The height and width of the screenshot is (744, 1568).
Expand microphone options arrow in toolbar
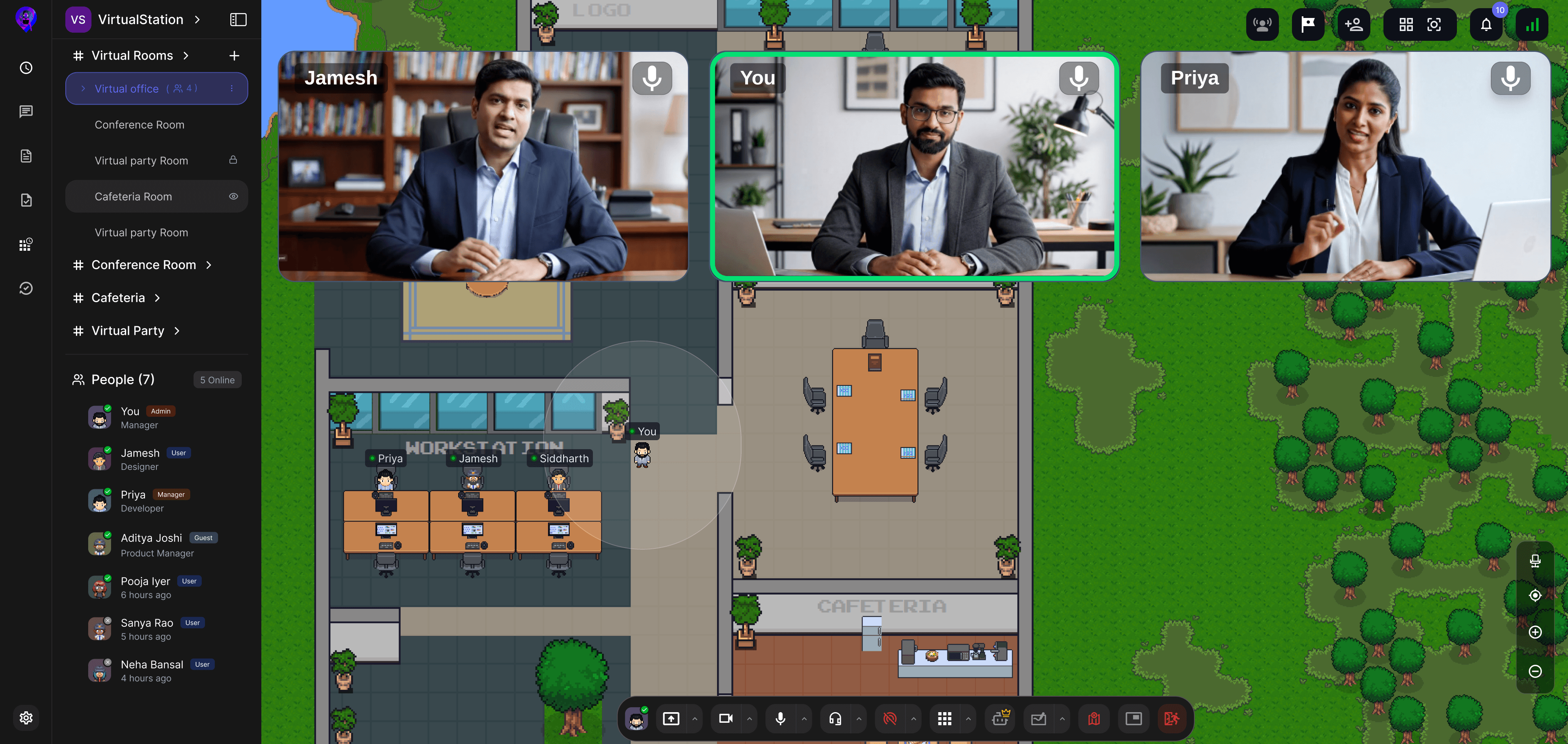click(x=804, y=718)
